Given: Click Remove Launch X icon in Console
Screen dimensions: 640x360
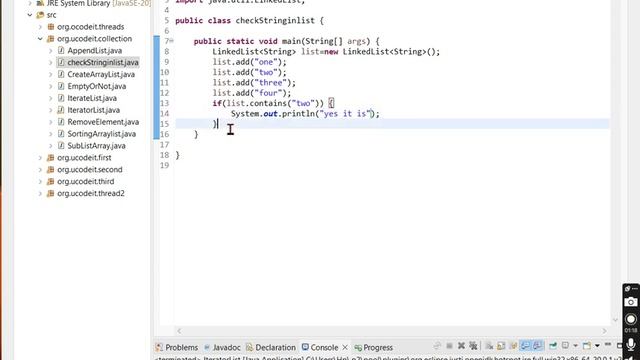Looking at the screenshot, I should point(461,346).
